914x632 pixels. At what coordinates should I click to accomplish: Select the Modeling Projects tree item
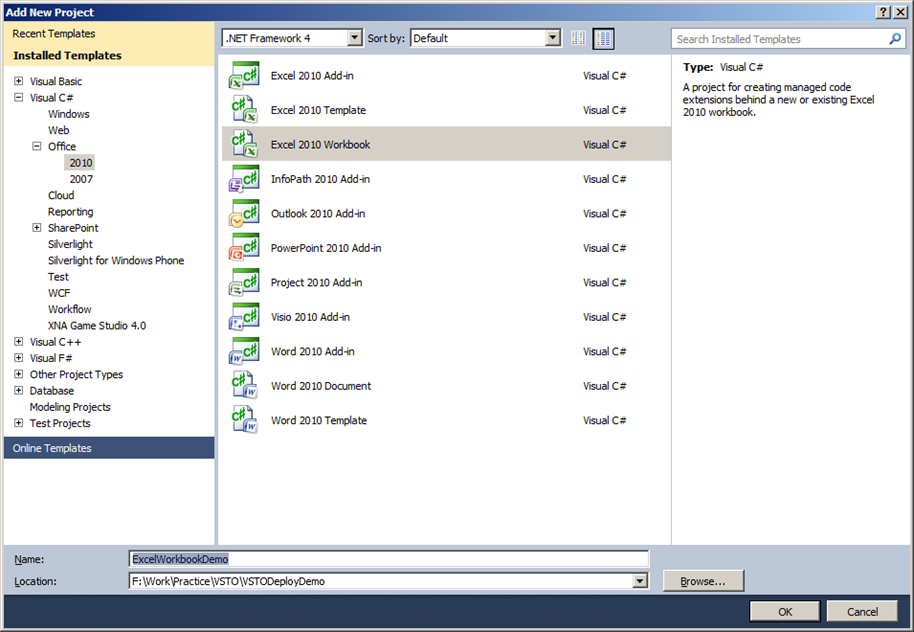click(x=70, y=407)
